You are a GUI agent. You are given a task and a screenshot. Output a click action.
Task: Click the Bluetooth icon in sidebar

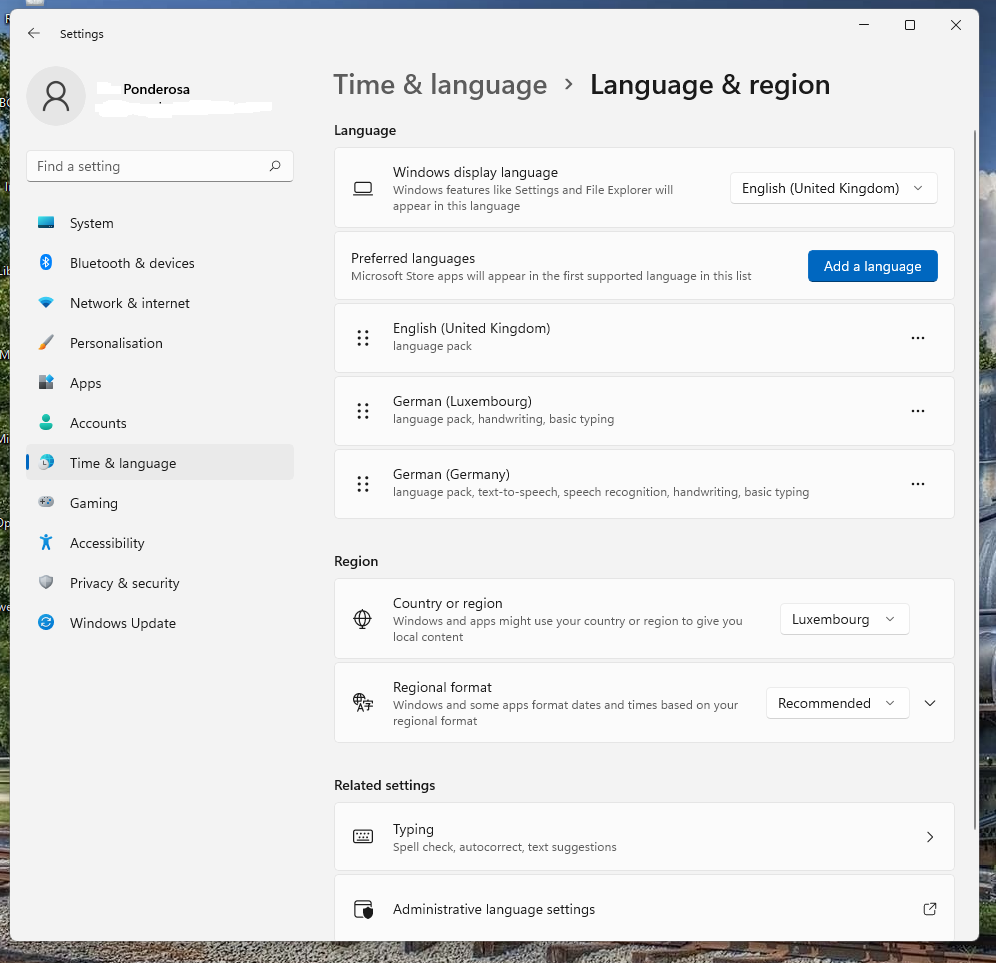[x=46, y=262]
